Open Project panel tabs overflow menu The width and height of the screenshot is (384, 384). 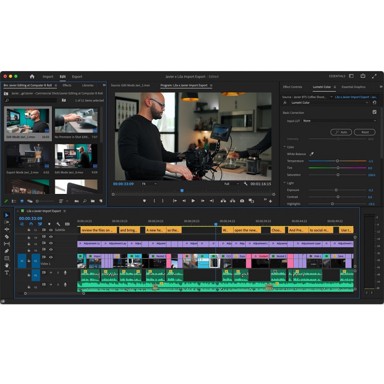(104, 85)
